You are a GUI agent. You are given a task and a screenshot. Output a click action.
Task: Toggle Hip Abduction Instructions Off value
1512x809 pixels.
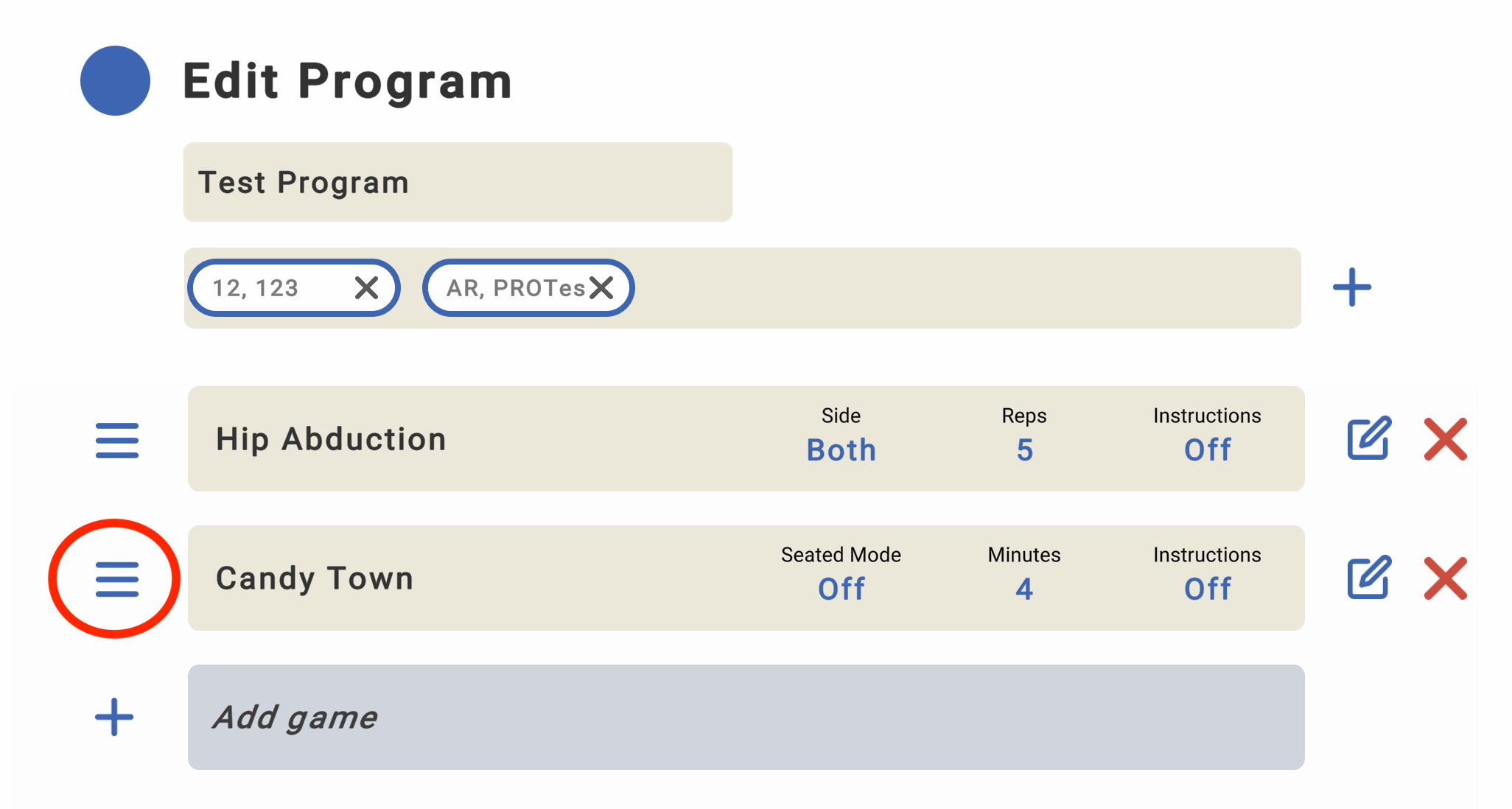pos(1207,449)
